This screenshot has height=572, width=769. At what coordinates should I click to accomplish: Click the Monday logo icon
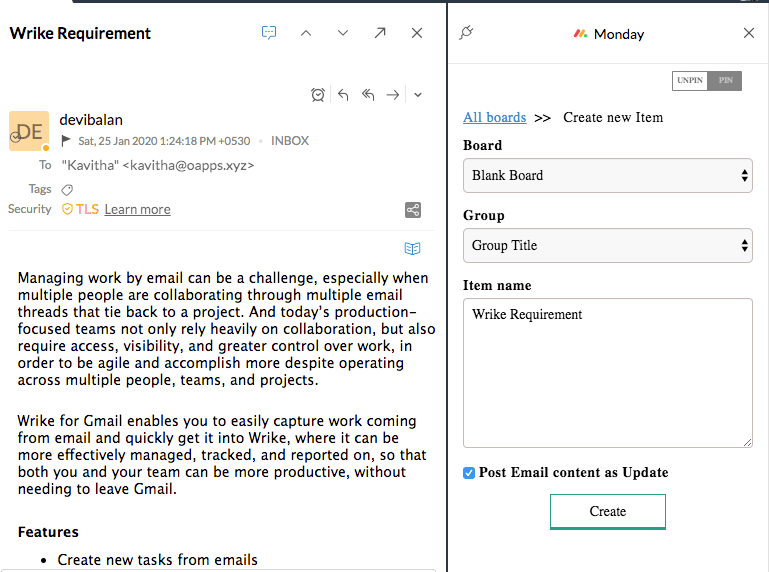click(x=581, y=34)
